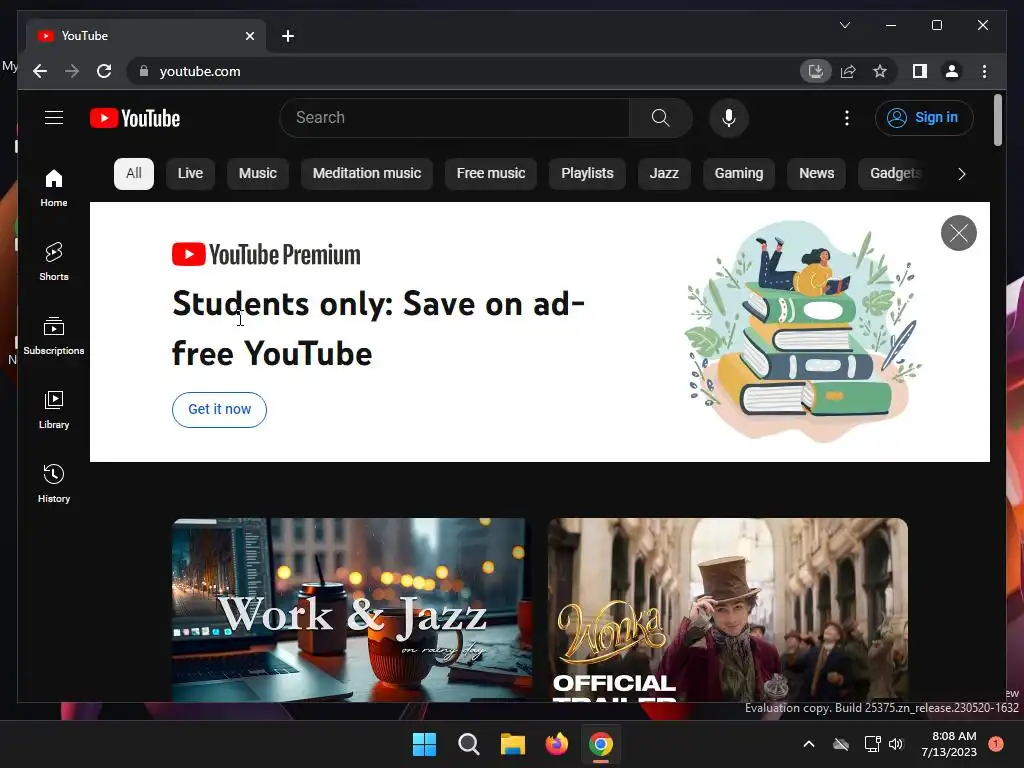Open the taskbar notification badge

click(996, 744)
